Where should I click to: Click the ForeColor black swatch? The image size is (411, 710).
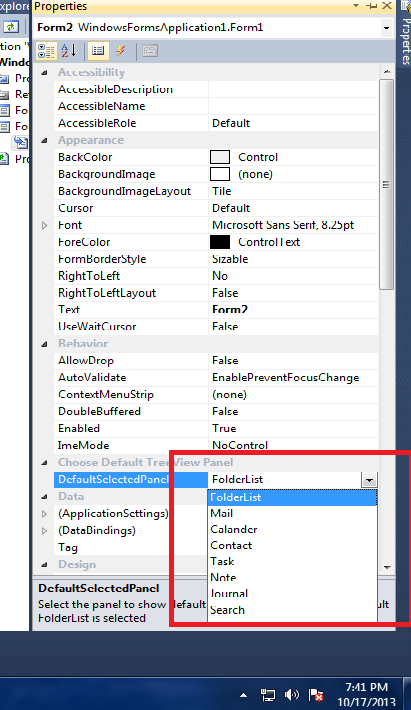tap(220, 242)
